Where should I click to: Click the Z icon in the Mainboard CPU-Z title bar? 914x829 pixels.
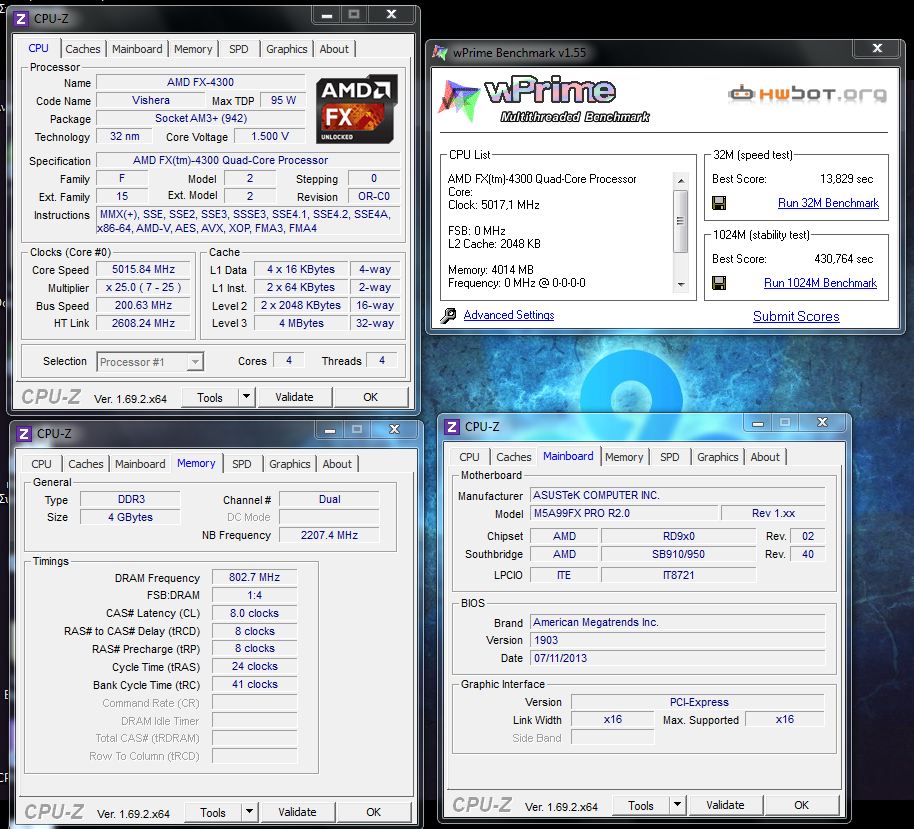(452, 427)
